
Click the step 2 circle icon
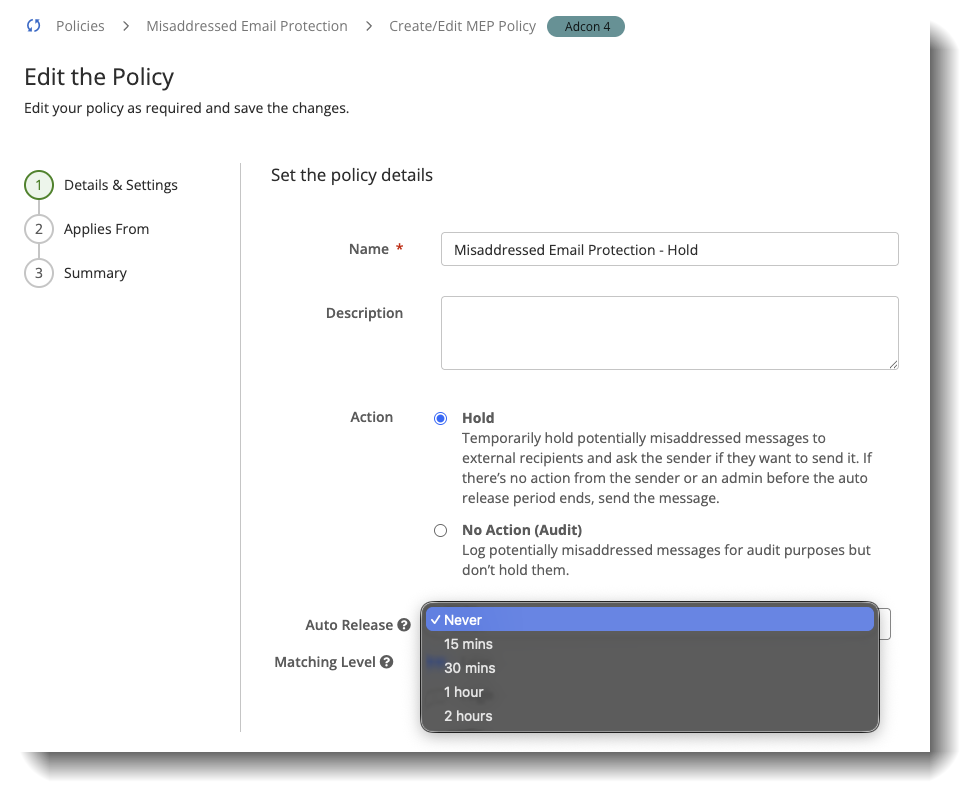[39, 229]
